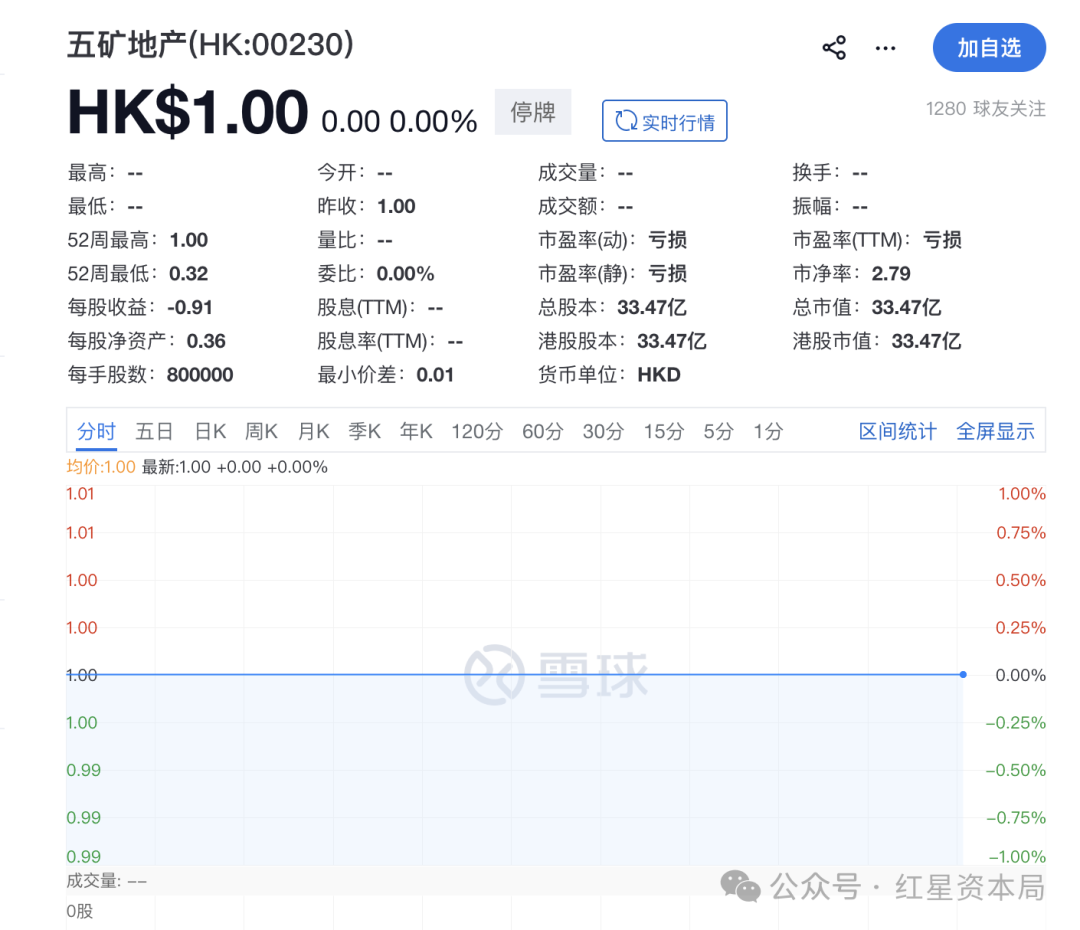Select the 月K chart tab
The height and width of the screenshot is (930, 1080).
(x=313, y=432)
